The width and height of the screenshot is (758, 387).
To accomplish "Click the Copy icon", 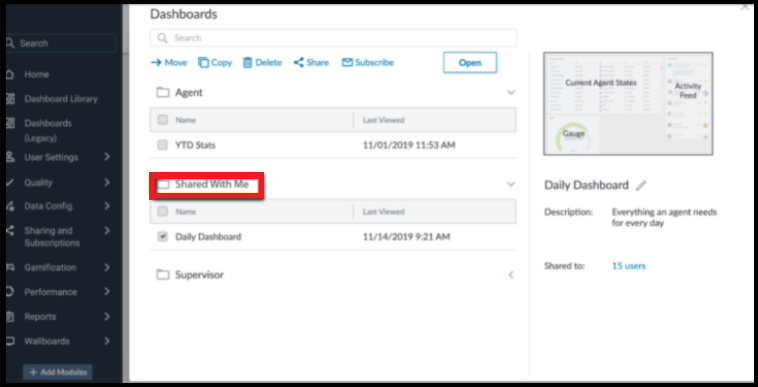I will [x=204, y=62].
